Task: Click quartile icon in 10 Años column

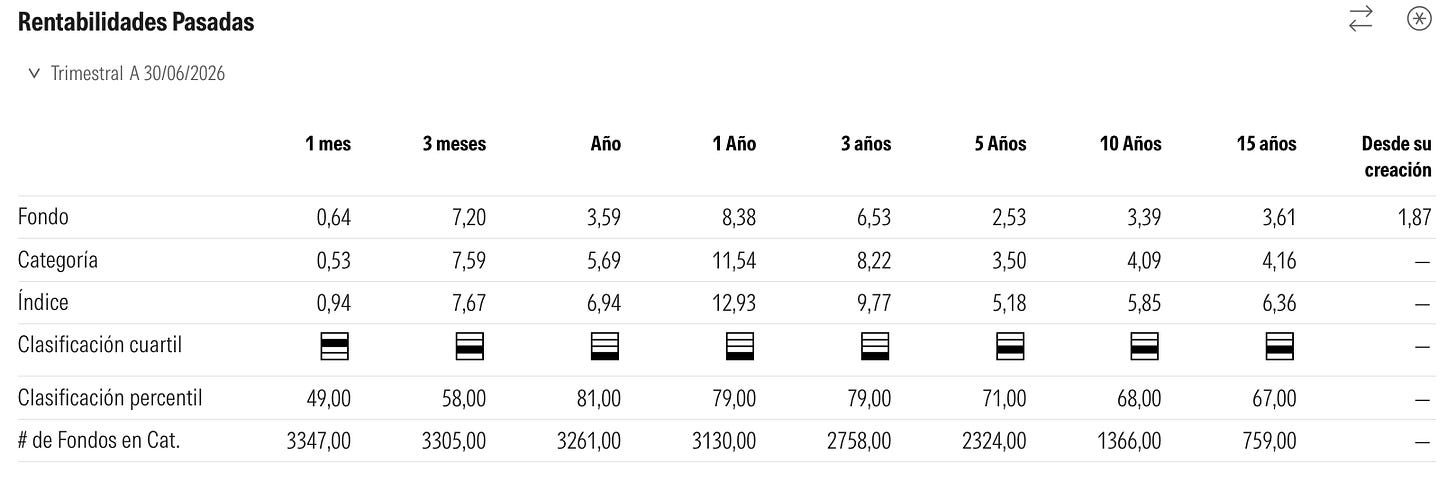Action: (x=1146, y=346)
